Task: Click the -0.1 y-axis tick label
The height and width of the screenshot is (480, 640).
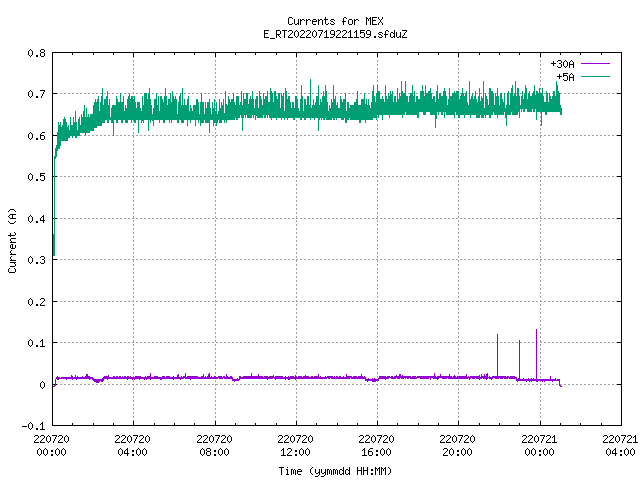Action: [x=33, y=426]
